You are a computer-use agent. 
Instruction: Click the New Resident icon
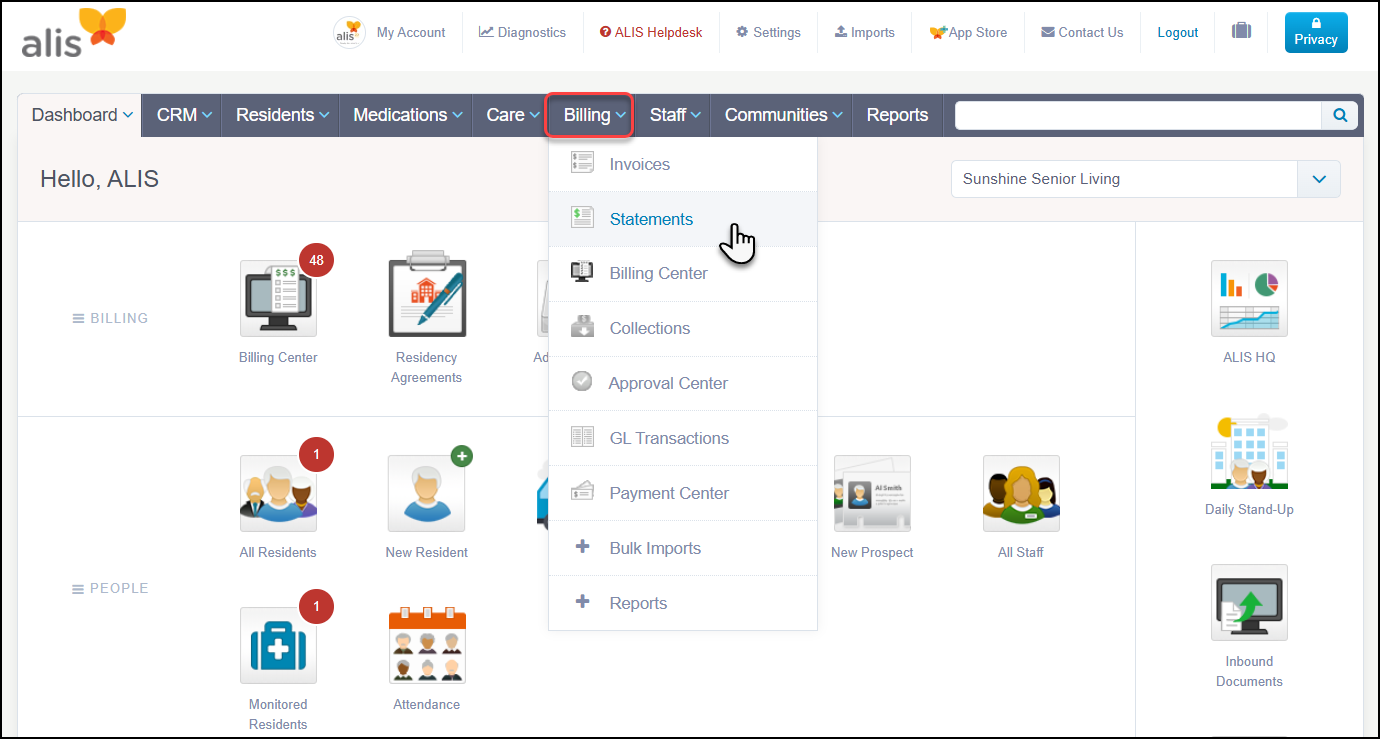tap(427, 494)
